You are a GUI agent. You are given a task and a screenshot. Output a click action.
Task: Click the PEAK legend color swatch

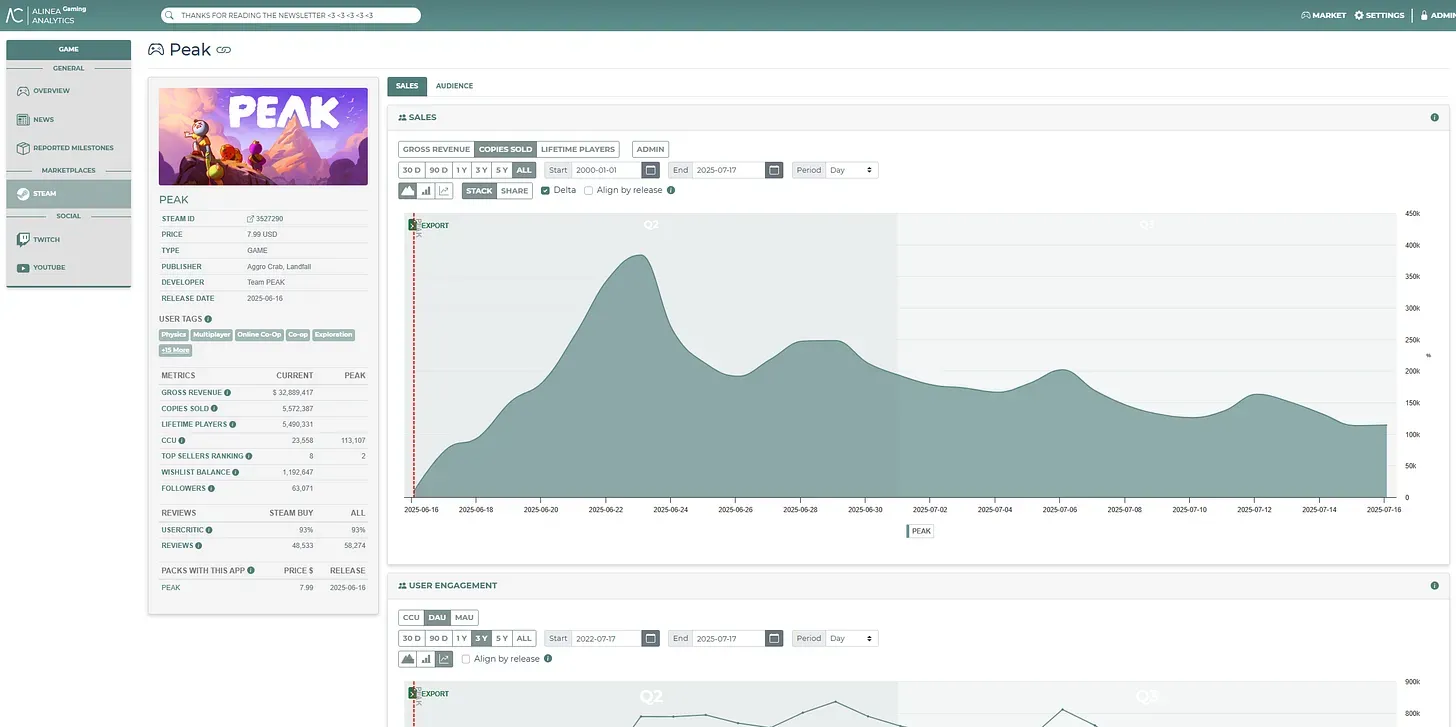pos(908,531)
